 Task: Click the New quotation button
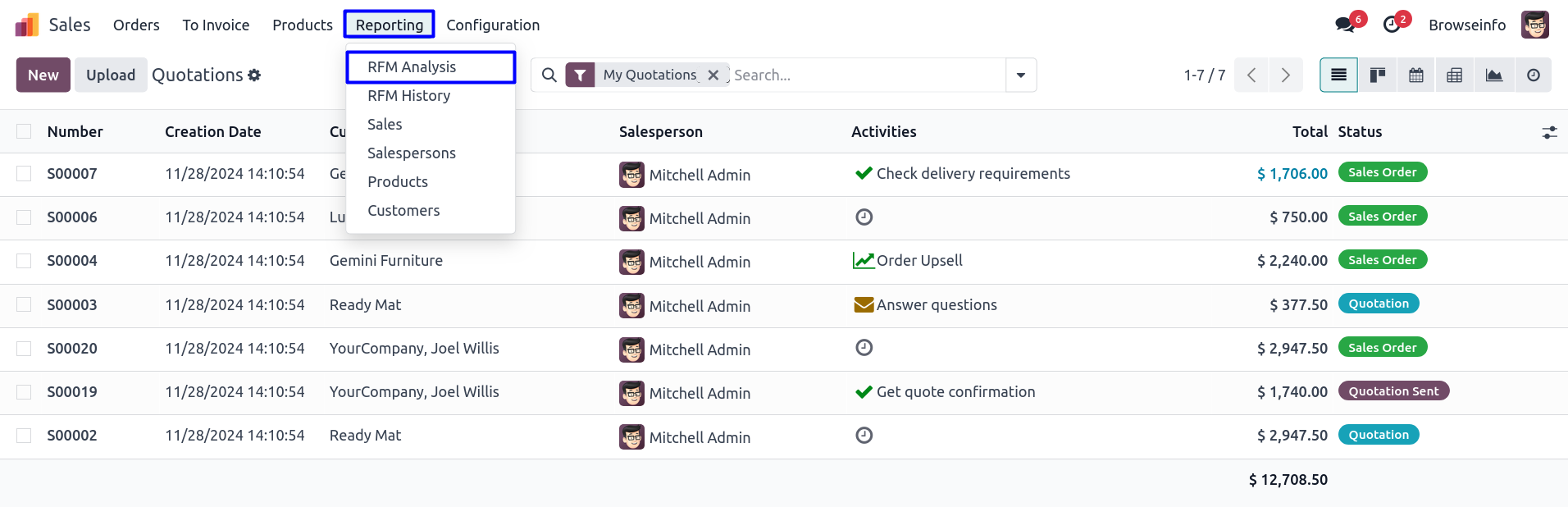point(43,75)
